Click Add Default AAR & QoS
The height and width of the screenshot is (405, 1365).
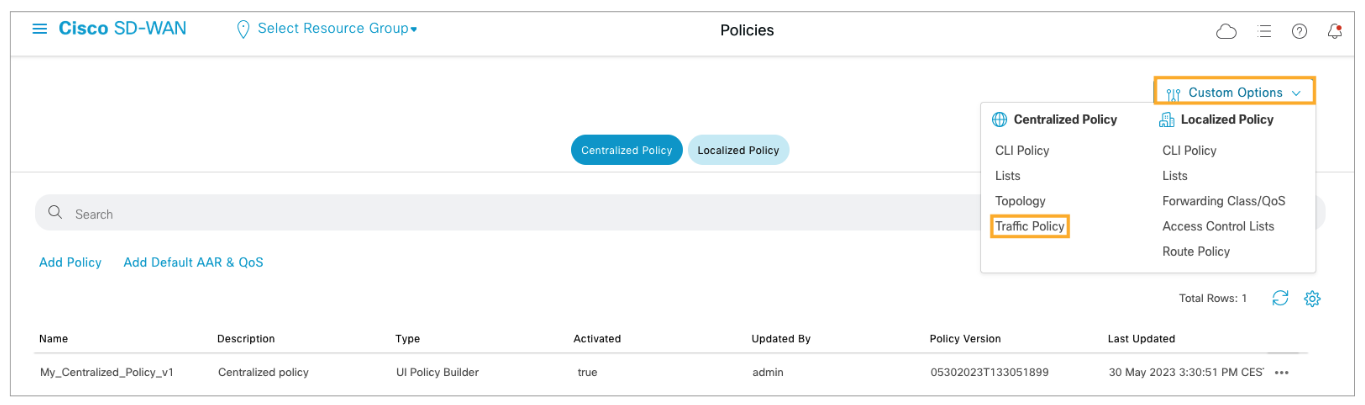[193, 262]
